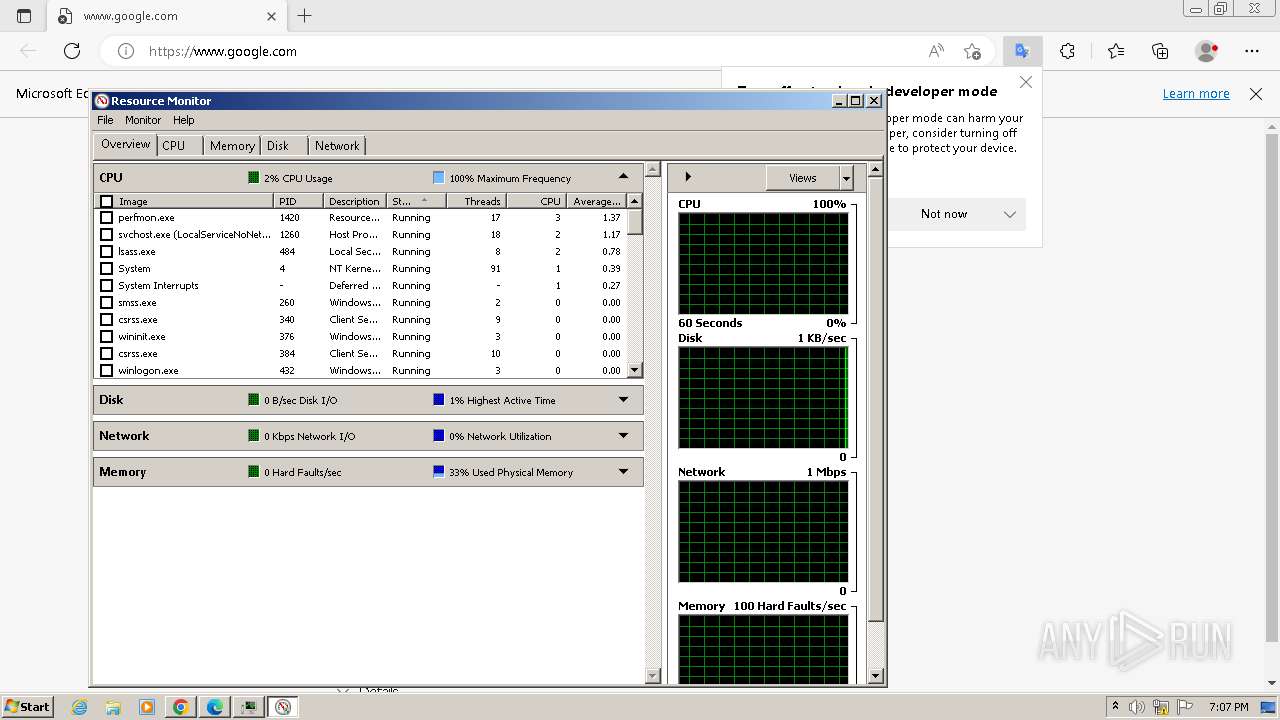The width and height of the screenshot is (1280, 720).
Task: Switch to the Network tab
Action: pyautogui.click(x=337, y=146)
